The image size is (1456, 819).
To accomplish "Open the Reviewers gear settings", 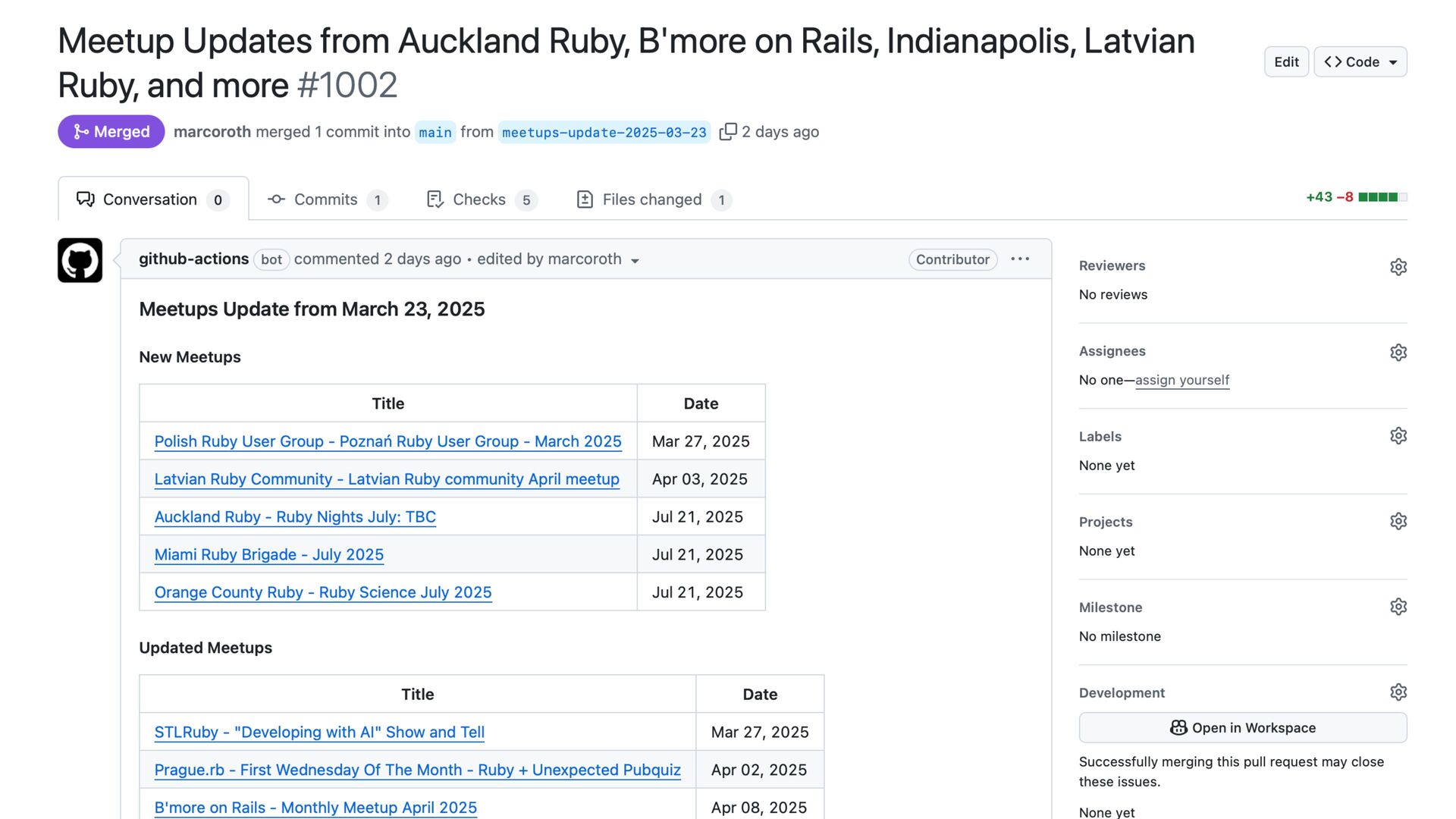I will (1398, 267).
